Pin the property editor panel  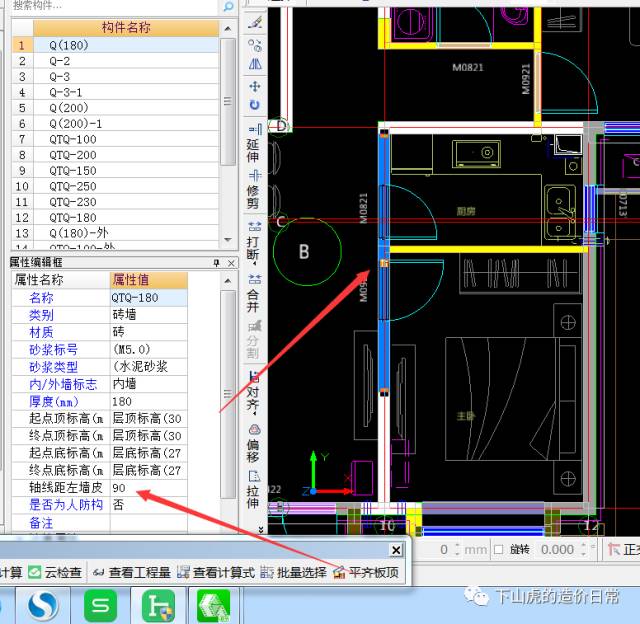pyautogui.click(x=217, y=262)
